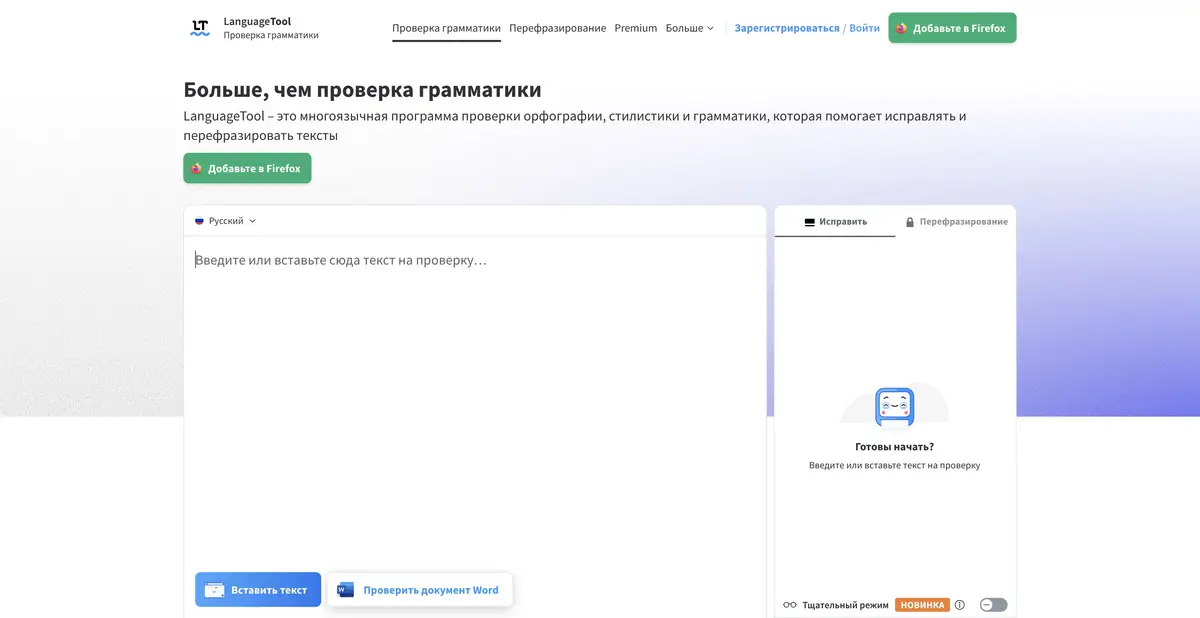The width and height of the screenshot is (1200, 618).
Task: Click the Вставить текст button
Action: click(258, 590)
